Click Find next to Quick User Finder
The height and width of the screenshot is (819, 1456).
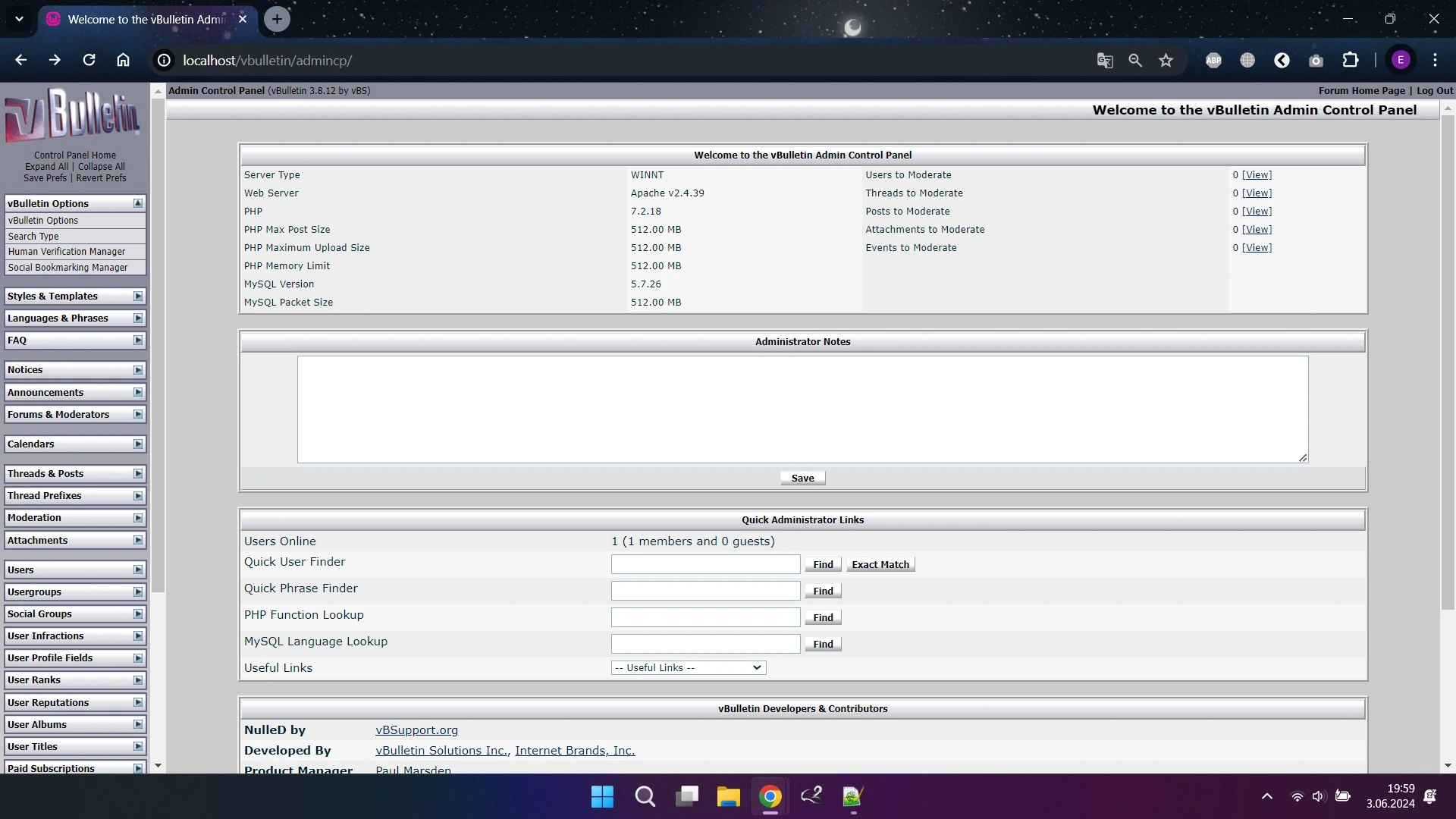tap(823, 565)
